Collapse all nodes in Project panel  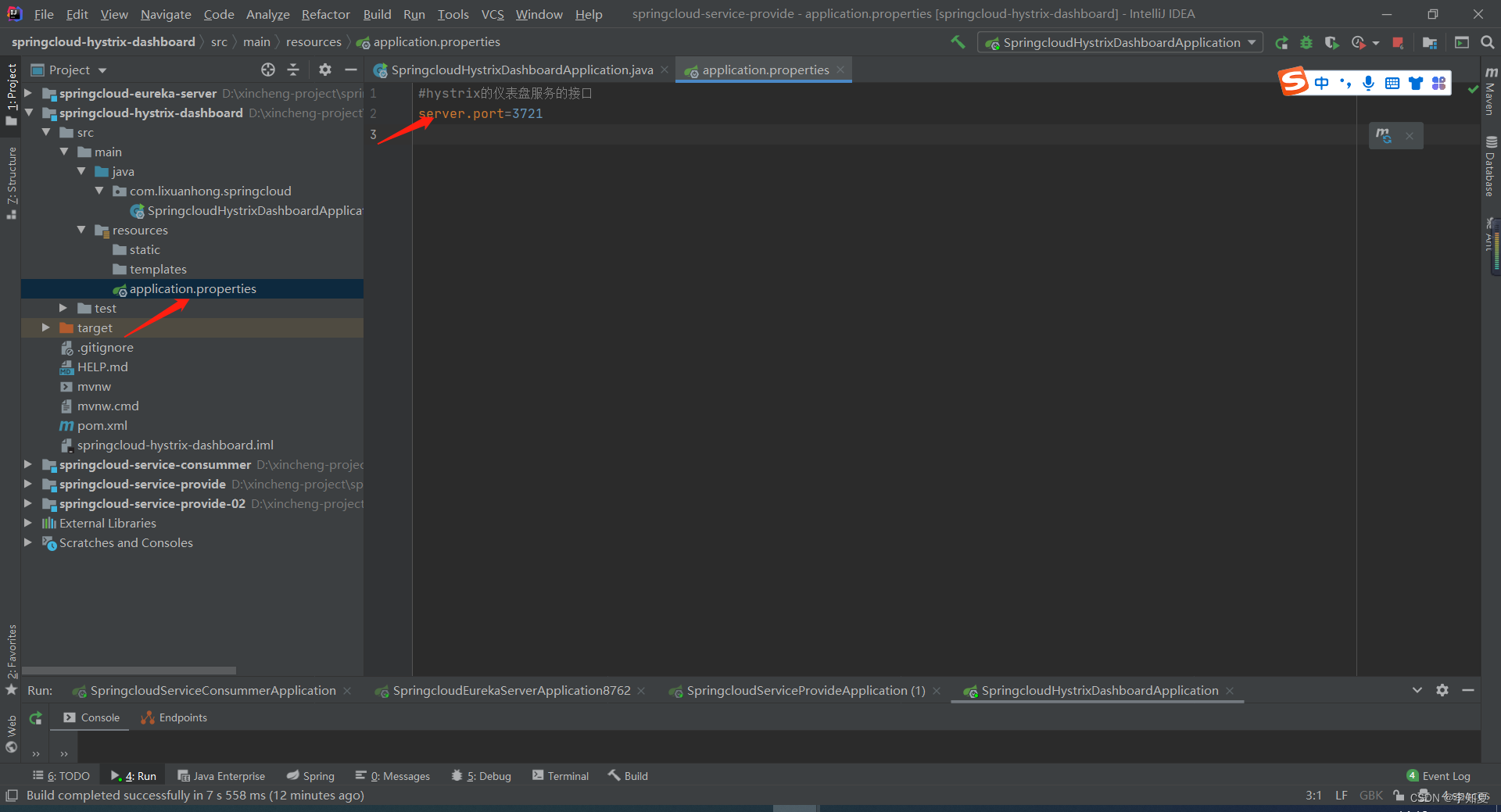pos(293,70)
